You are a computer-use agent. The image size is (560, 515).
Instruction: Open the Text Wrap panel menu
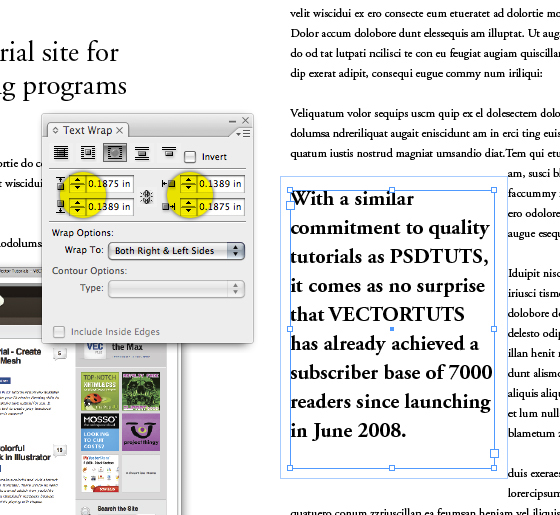point(243,134)
